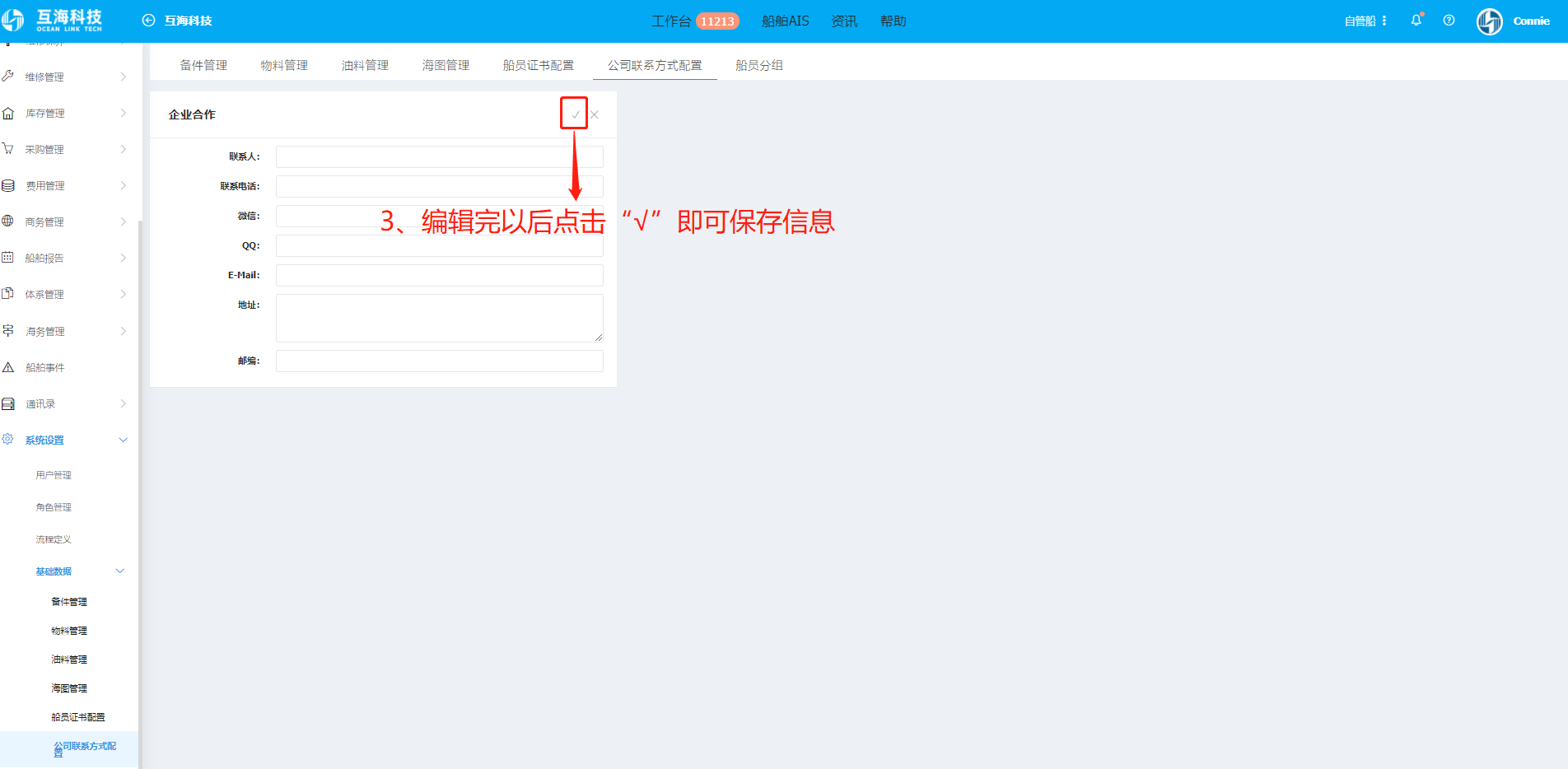1568x769 pixels.
Task: Open the help question mark icon
Action: [x=1449, y=21]
